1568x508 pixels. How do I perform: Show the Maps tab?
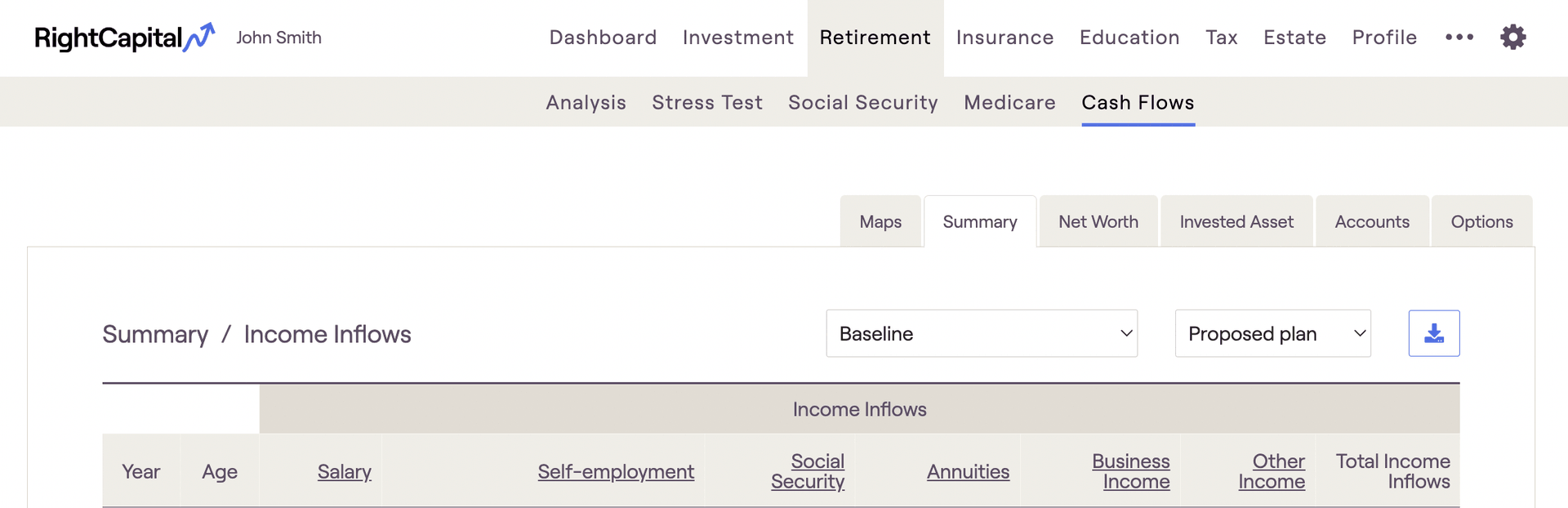[880, 222]
